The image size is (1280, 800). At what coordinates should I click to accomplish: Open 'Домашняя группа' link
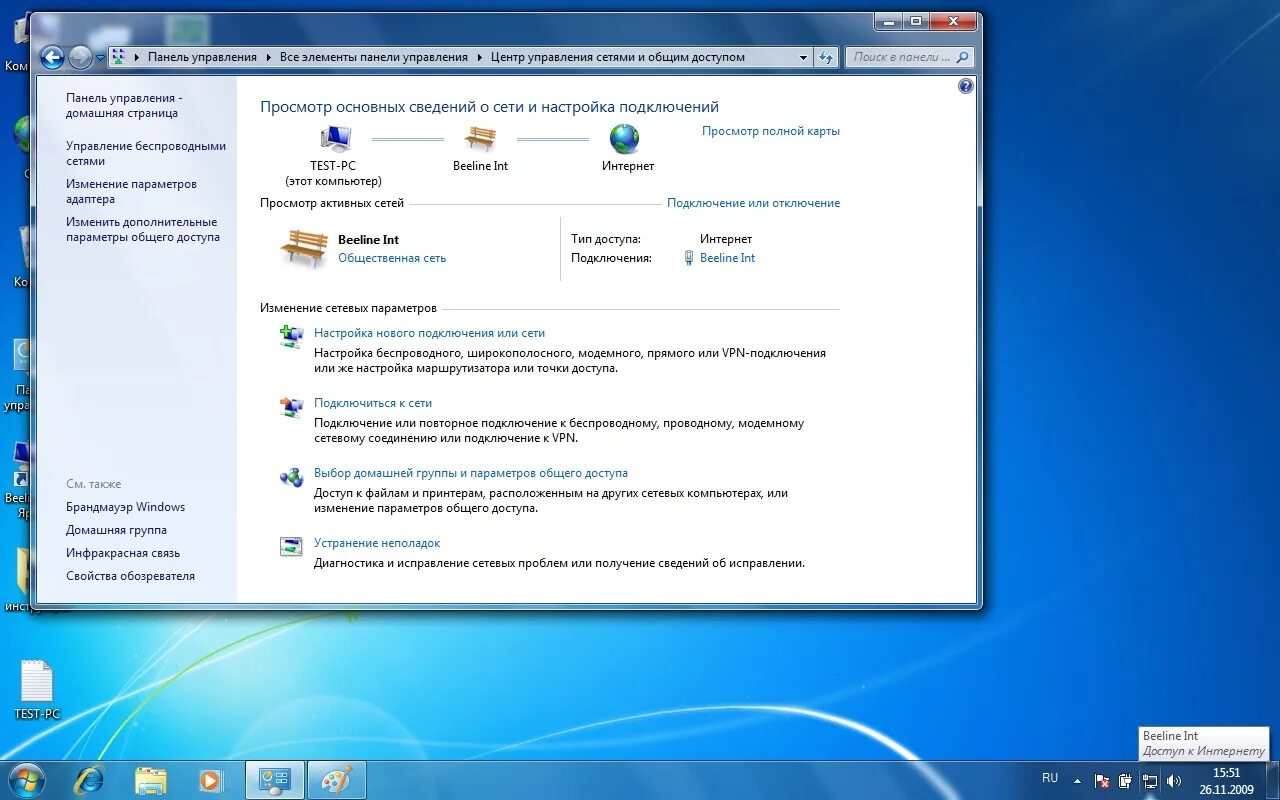117,530
